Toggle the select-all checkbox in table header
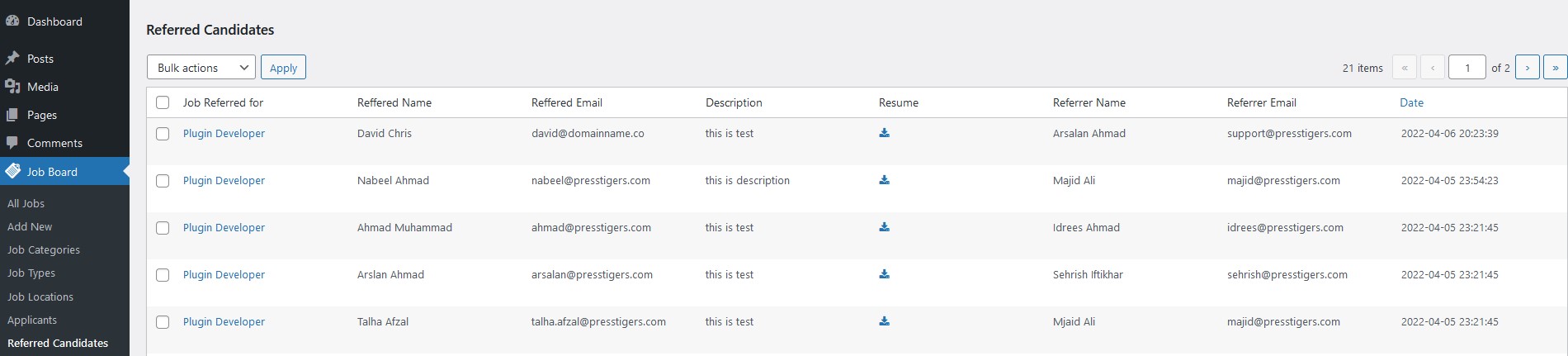This screenshot has width=1568, height=356. tap(163, 102)
